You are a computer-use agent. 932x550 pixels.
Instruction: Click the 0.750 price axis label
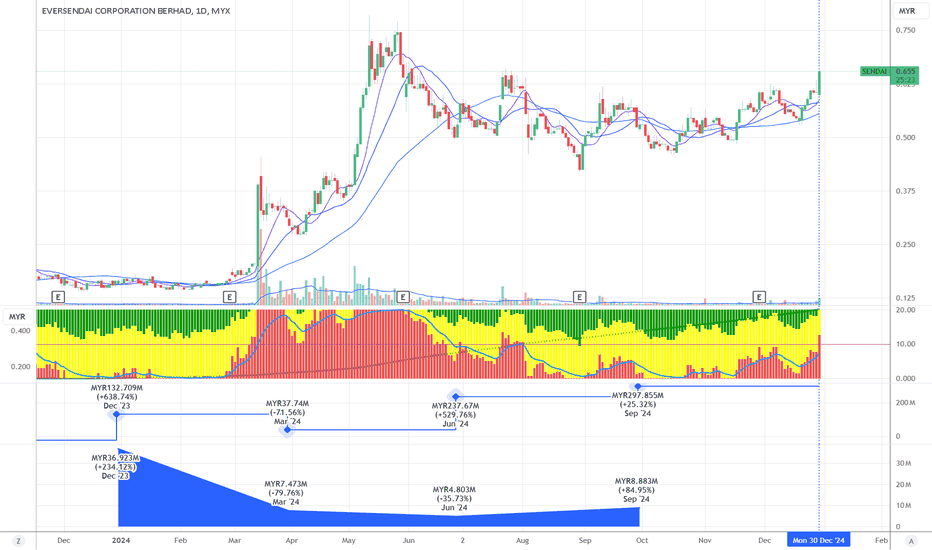coord(905,30)
